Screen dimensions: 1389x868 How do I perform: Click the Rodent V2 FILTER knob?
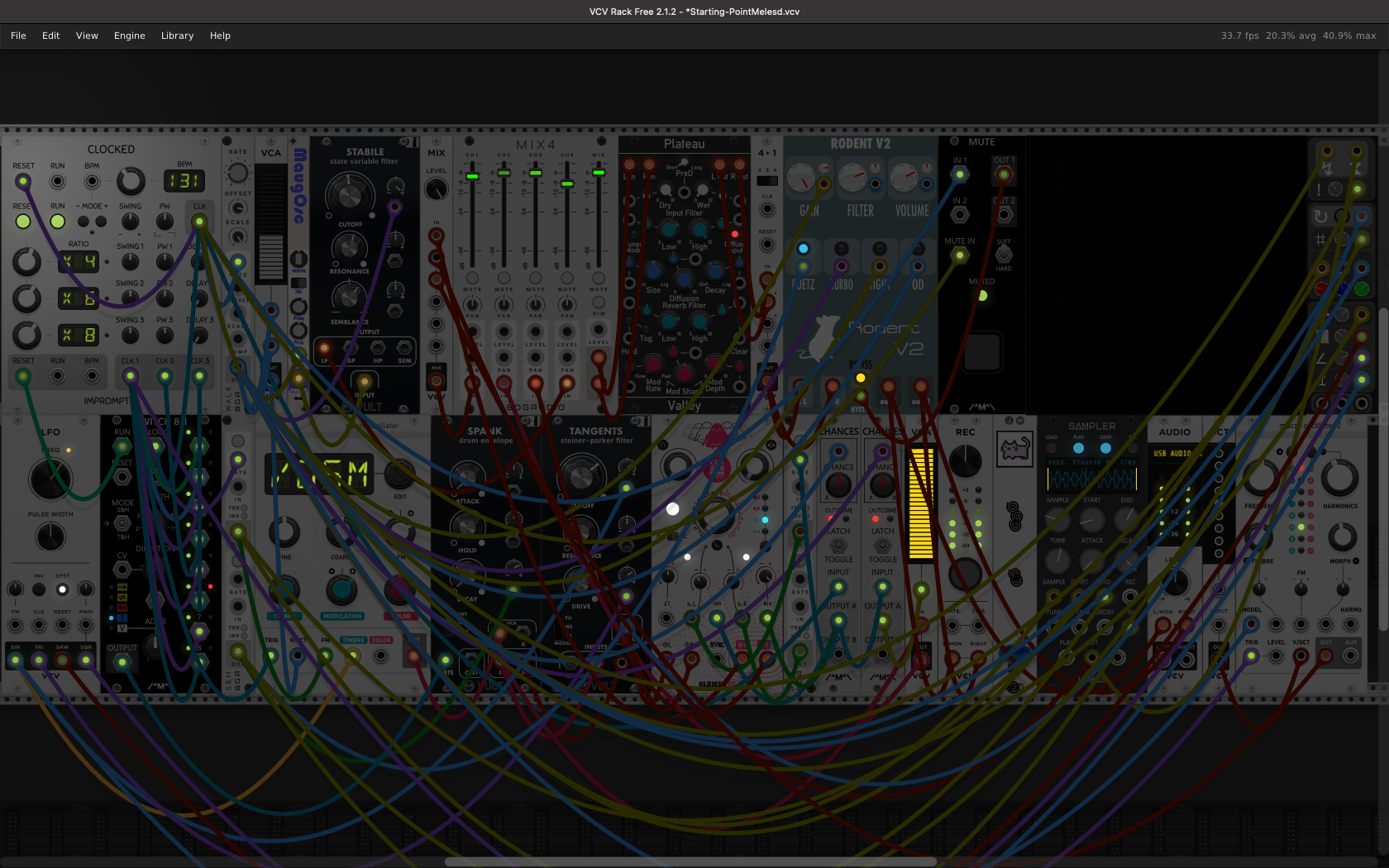[852, 178]
